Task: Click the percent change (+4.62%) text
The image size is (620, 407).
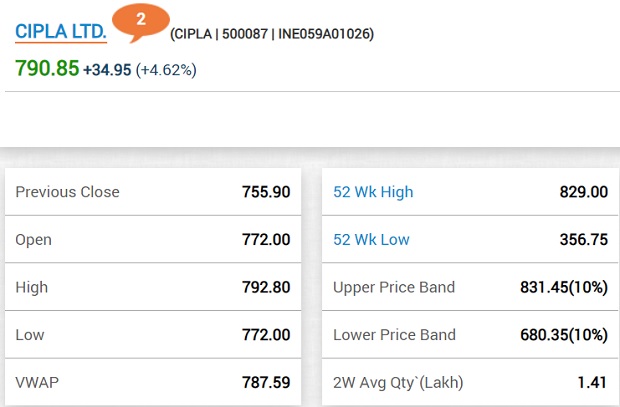Action: 166,70
